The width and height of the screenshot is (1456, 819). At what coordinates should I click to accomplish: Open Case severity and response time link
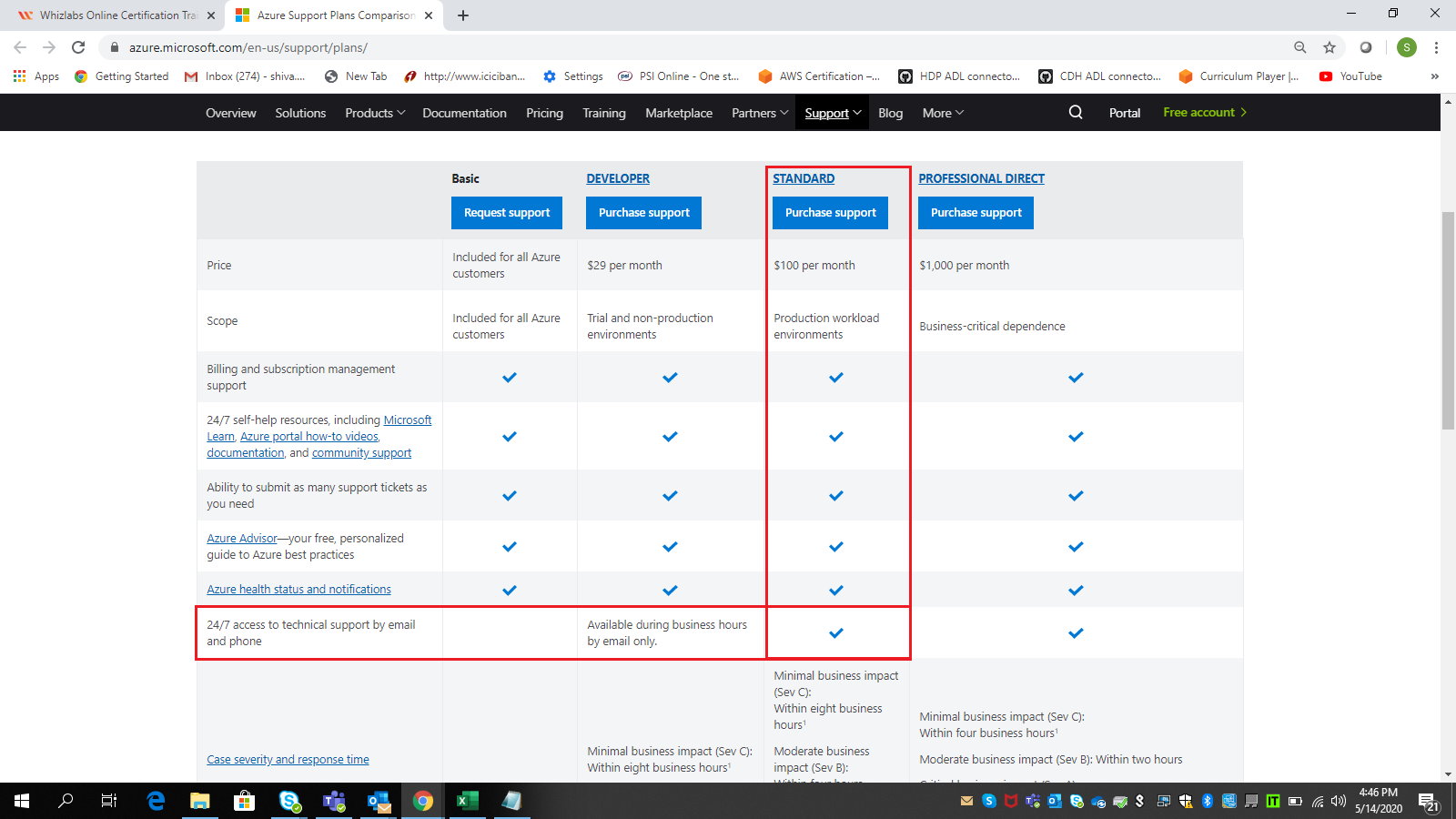[x=288, y=759]
